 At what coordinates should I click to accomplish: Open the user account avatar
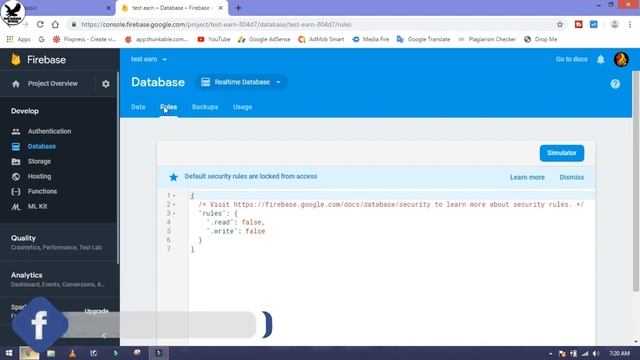pyautogui.click(x=621, y=60)
